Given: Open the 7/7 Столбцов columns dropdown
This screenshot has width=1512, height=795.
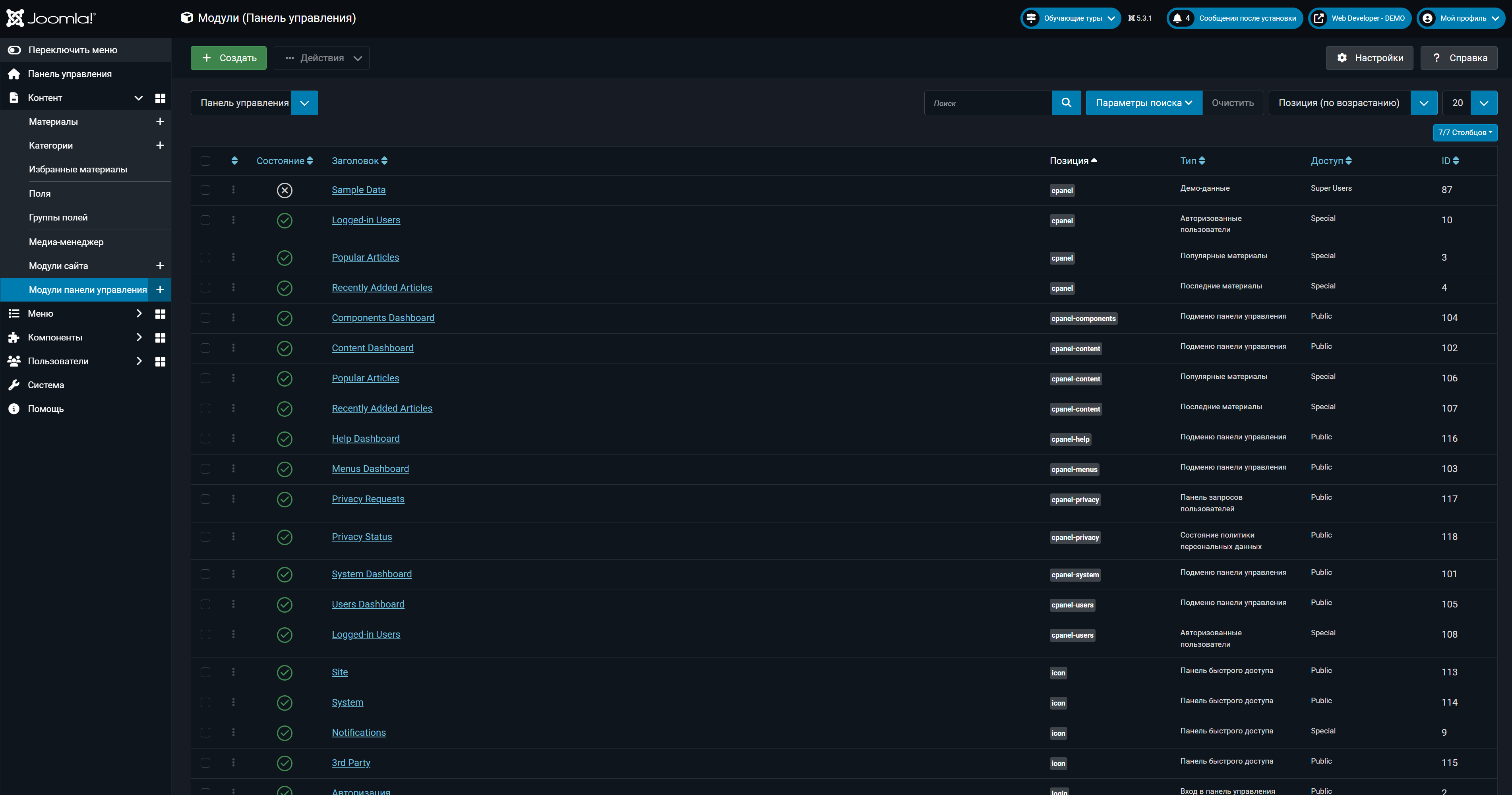Looking at the screenshot, I should 1464,133.
